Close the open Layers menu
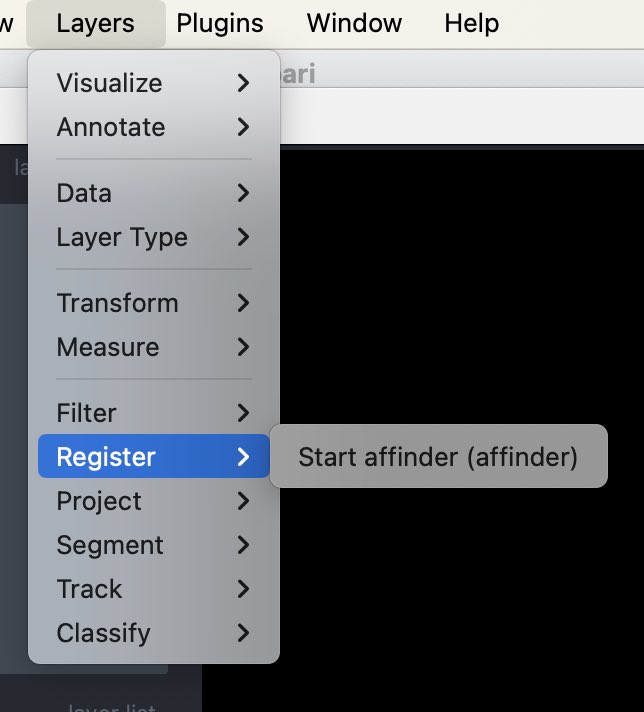Image resolution: width=644 pixels, height=712 pixels. point(96,23)
